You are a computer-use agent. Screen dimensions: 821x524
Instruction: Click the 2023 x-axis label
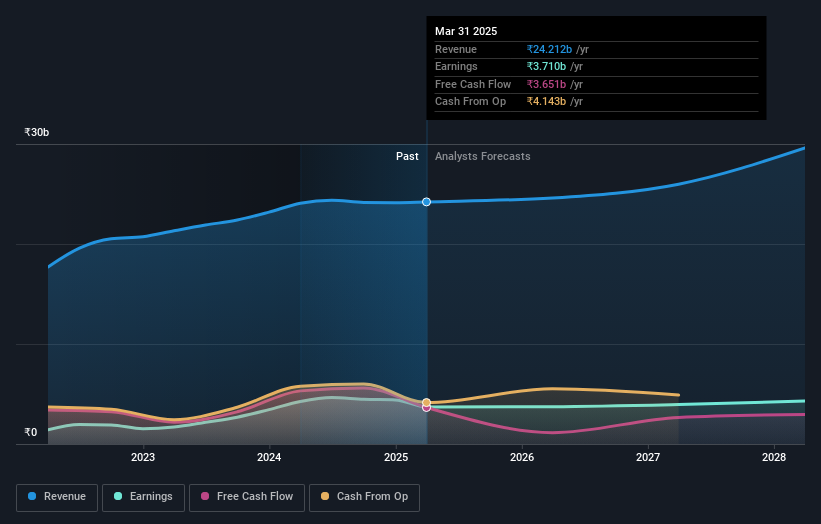(x=143, y=457)
